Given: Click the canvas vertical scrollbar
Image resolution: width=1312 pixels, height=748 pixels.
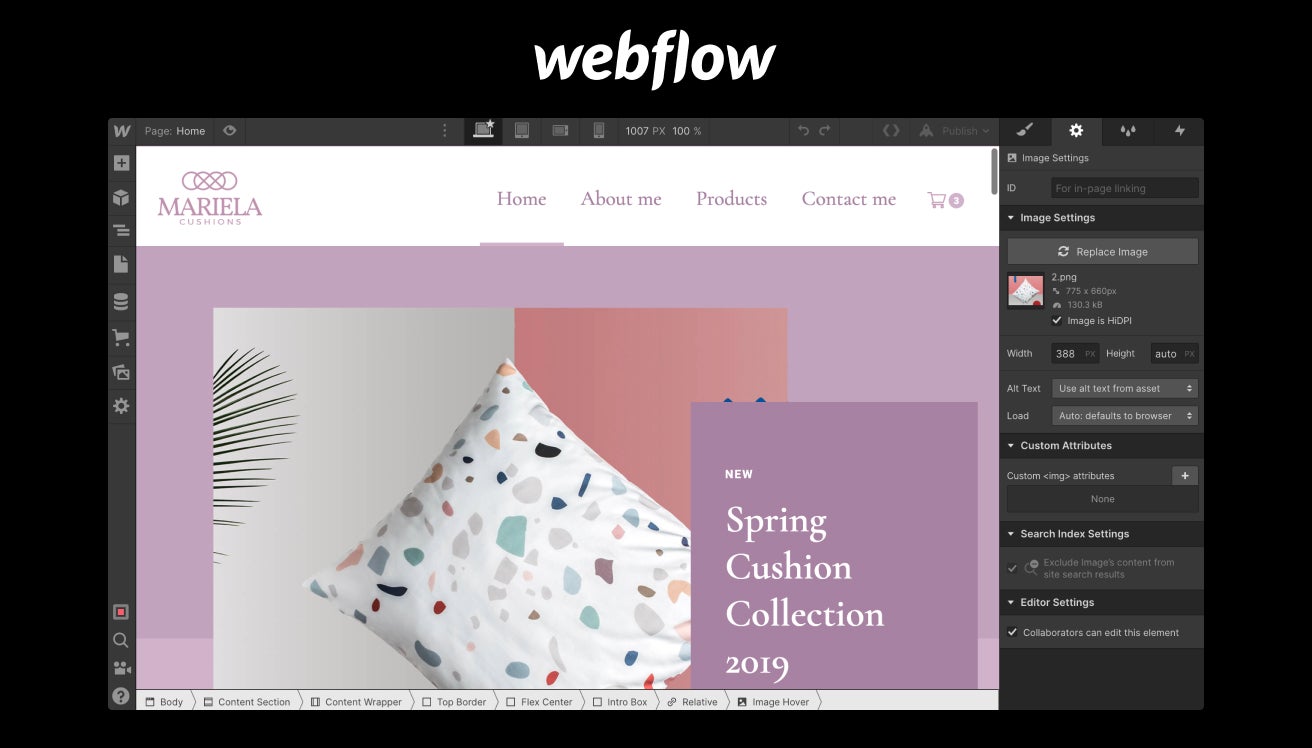Looking at the screenshot, I should (994, 172).
